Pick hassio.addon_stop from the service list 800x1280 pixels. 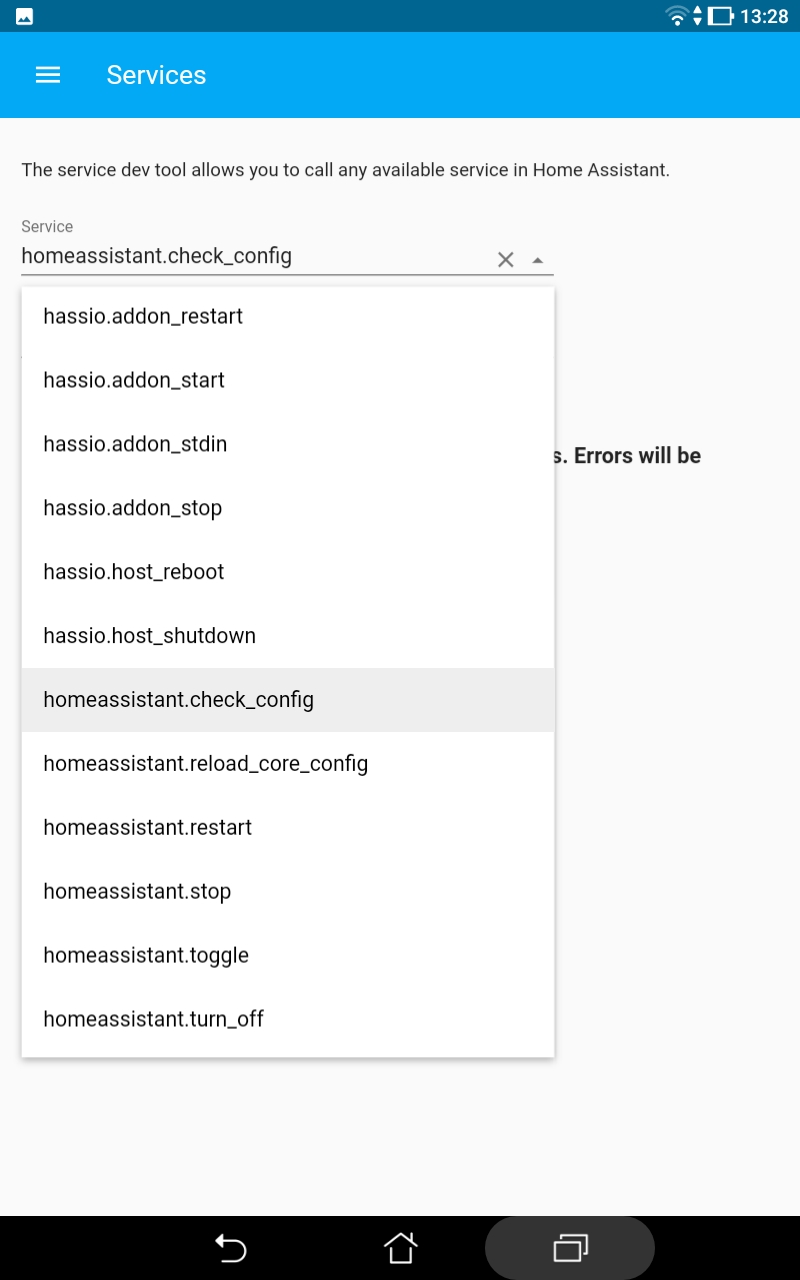(x=131, y=507)
